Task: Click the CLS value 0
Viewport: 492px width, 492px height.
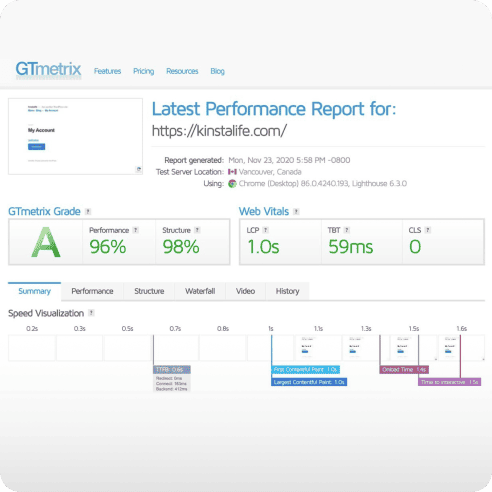Action: click(415, 247)
